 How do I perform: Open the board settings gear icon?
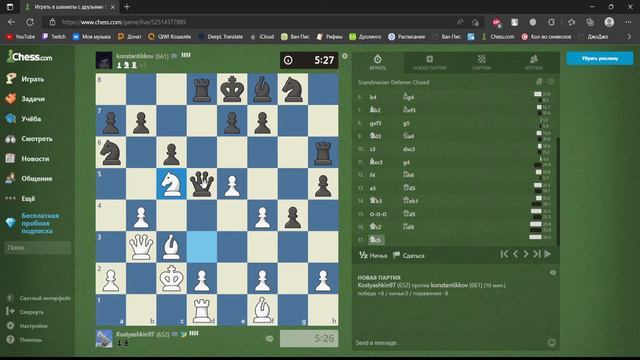[x=345, y=56]
